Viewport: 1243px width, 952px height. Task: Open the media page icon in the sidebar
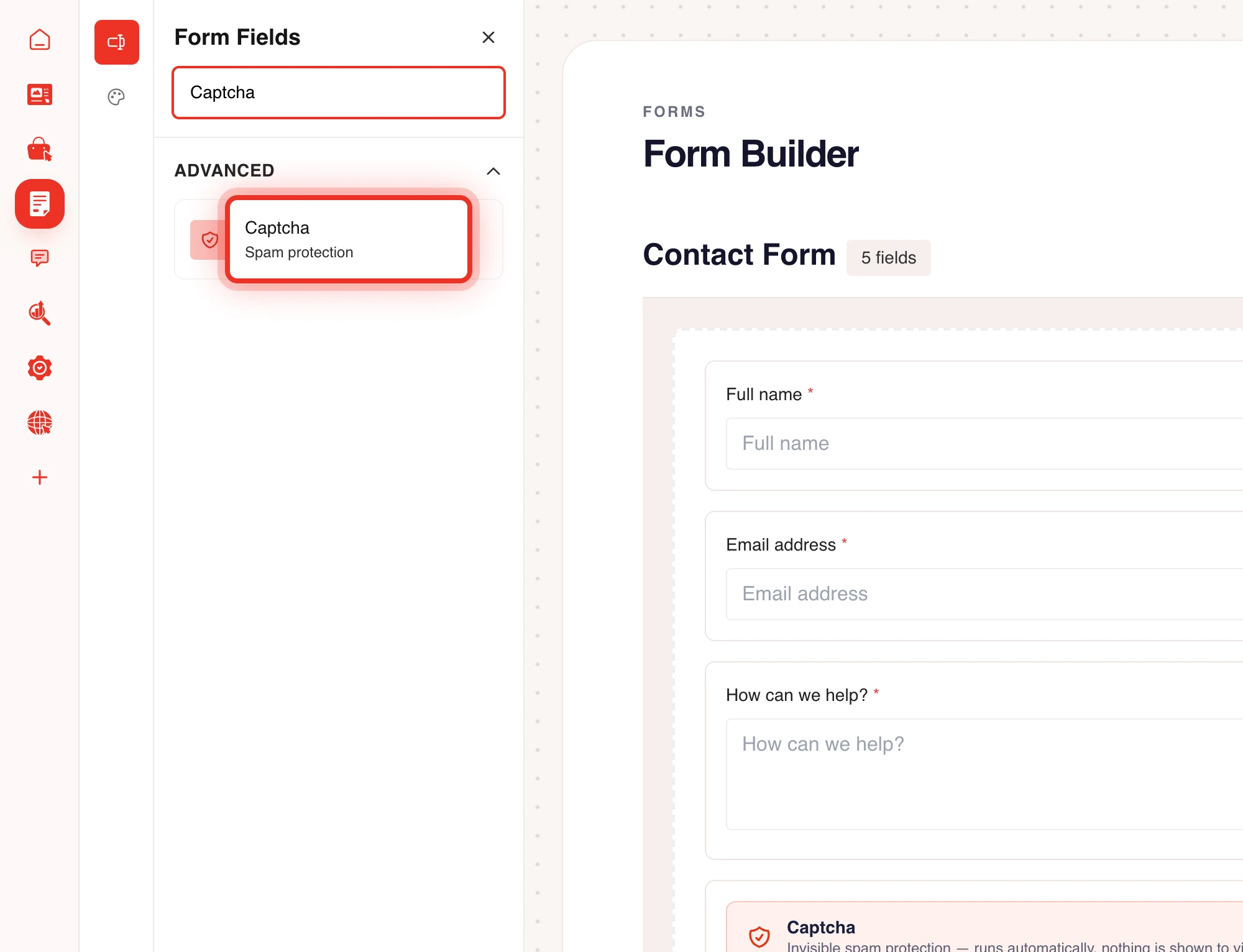40,94
